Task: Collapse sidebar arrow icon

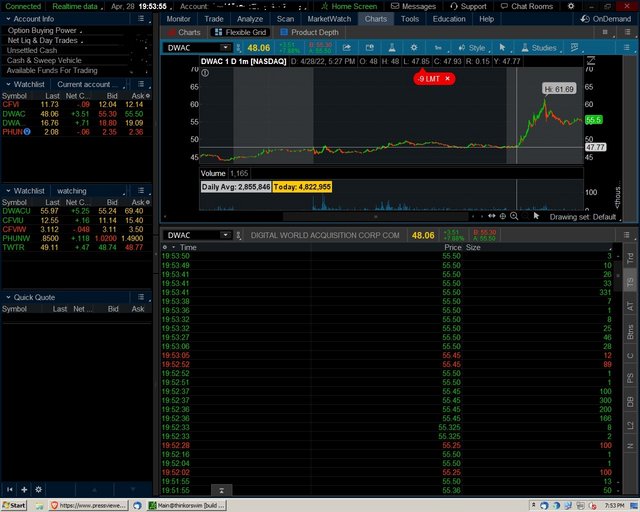Action: [x=10, y=490]
